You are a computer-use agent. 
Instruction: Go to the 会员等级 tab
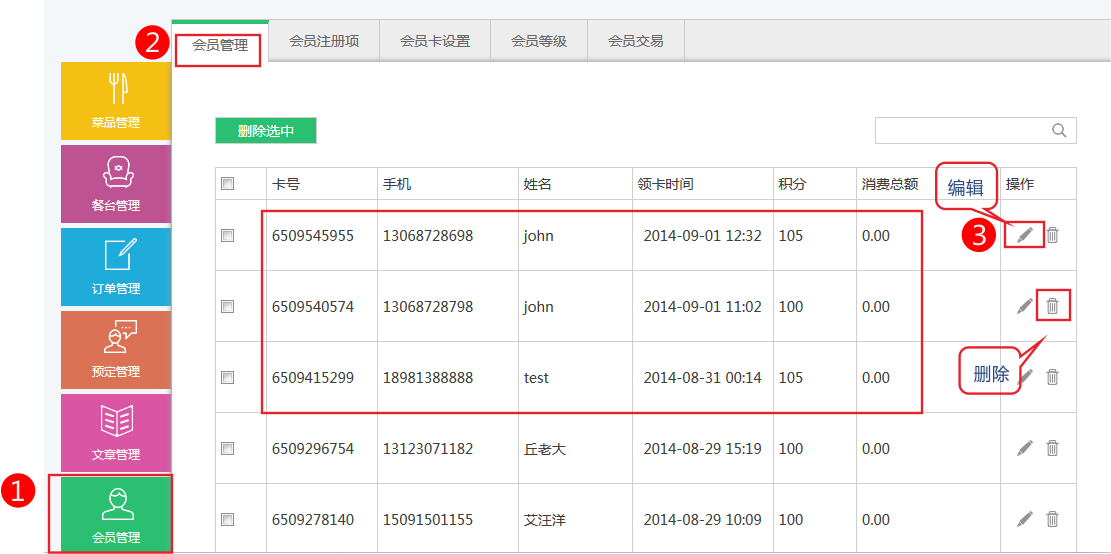click(x=539, y=42)
